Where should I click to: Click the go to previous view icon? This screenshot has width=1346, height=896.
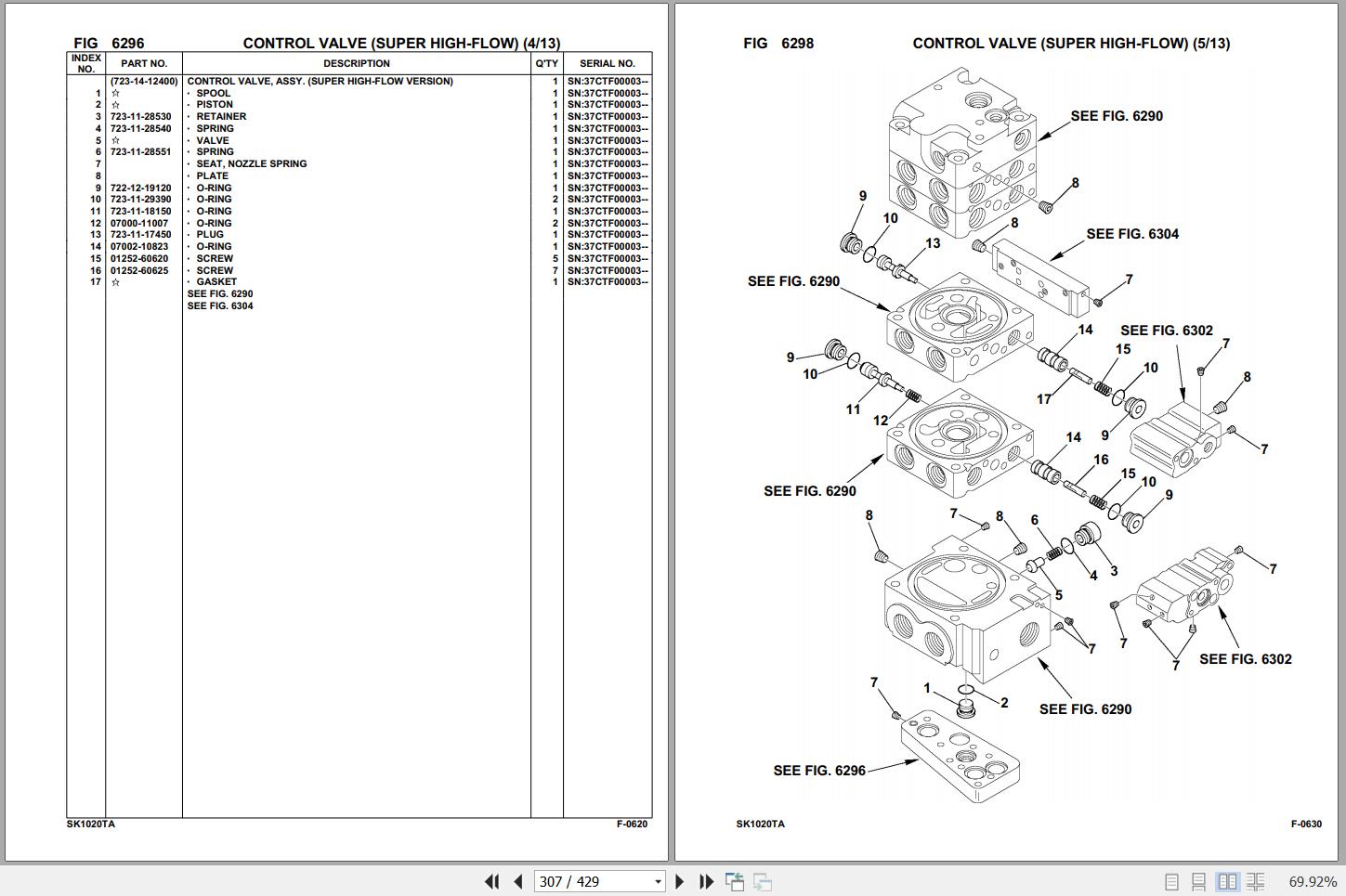(735, 881)
